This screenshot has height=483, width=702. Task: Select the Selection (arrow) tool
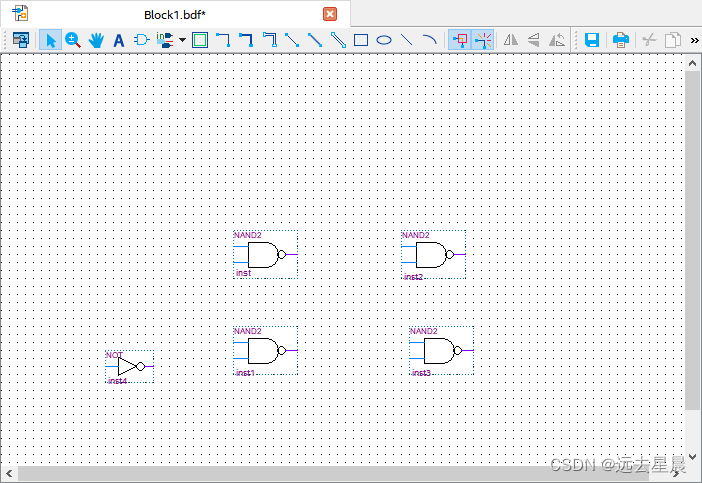coord(50,40)
